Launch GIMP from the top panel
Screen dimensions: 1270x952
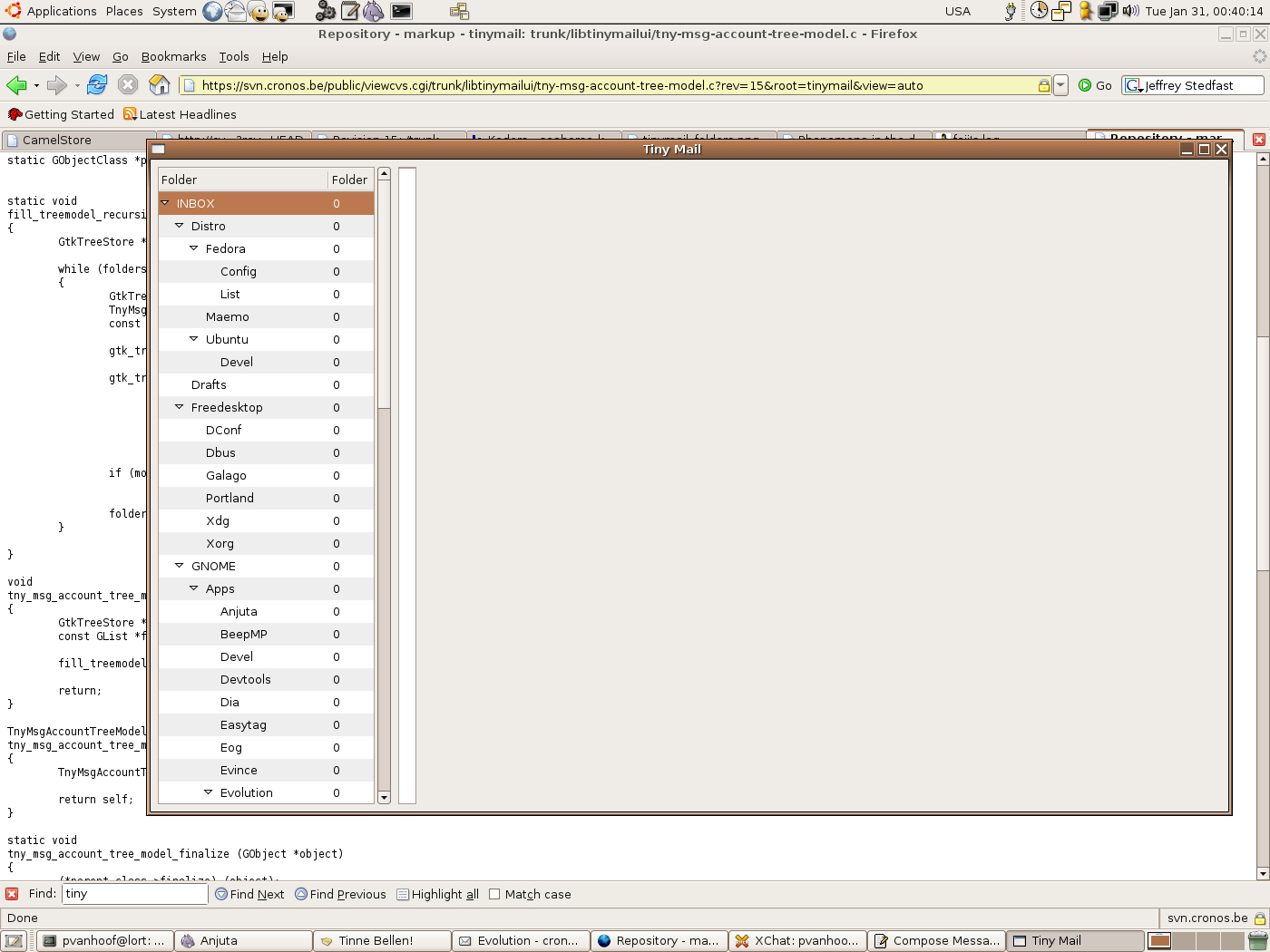(x=373, y=12)
